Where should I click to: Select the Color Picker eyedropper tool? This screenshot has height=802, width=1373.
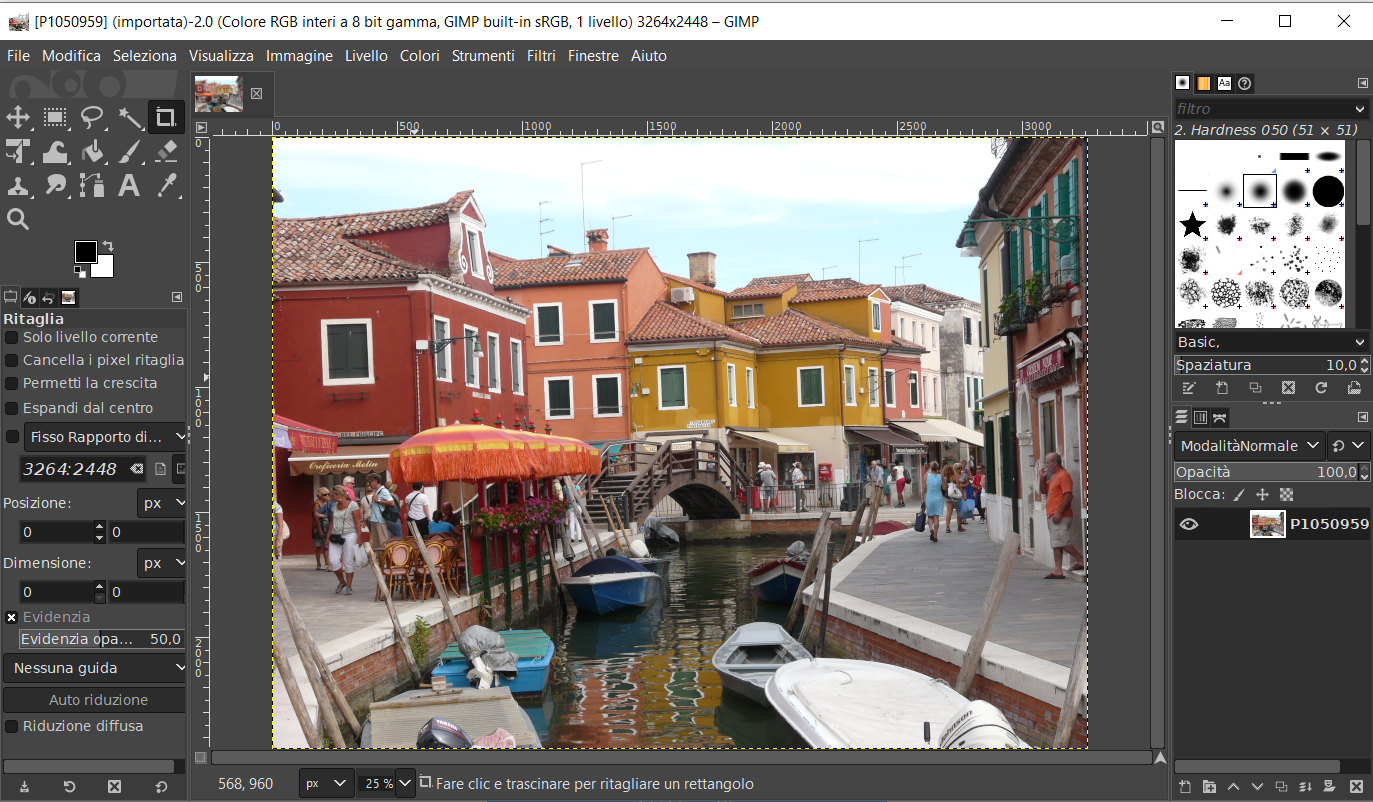click(x=167, y=185)
